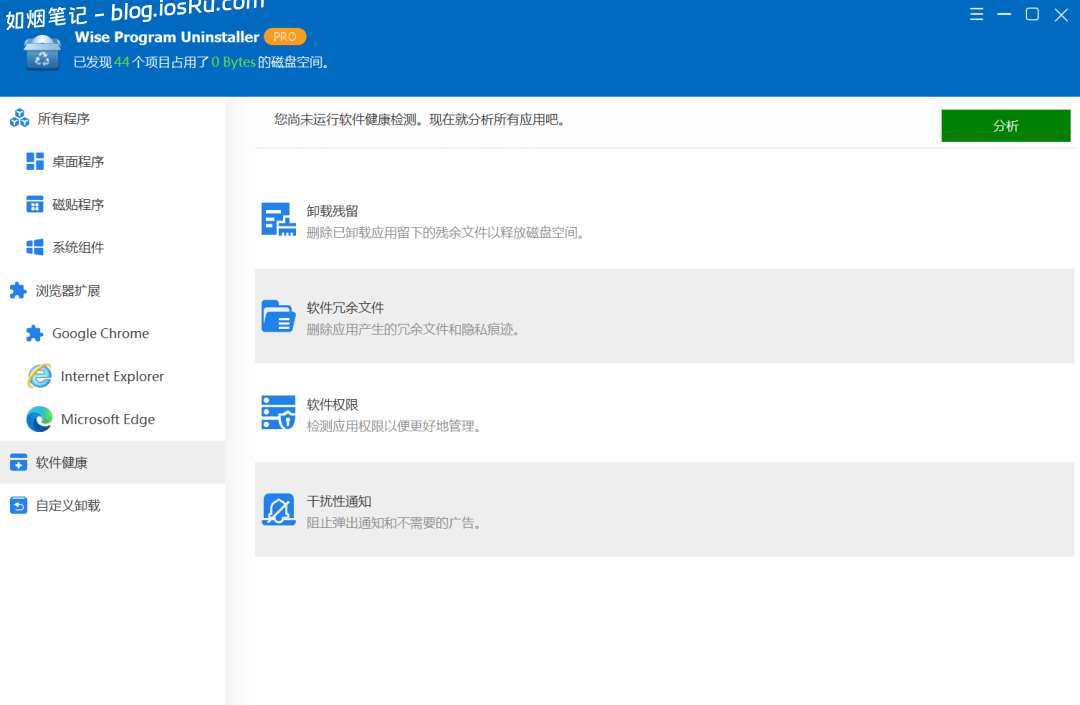Click the 卸载残留 leftover cleanup icon

(277, 219)
